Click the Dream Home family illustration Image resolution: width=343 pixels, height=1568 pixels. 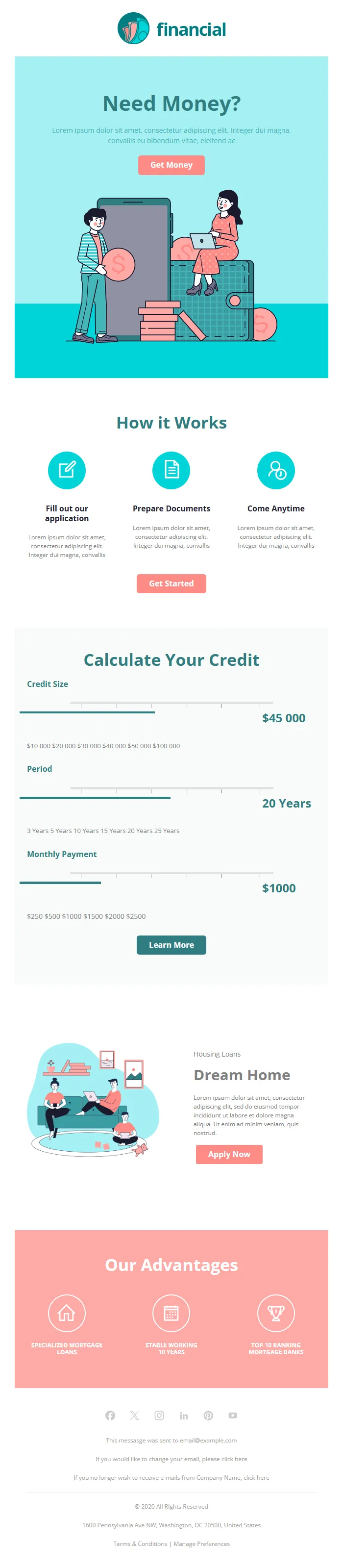coord(93,1099)
